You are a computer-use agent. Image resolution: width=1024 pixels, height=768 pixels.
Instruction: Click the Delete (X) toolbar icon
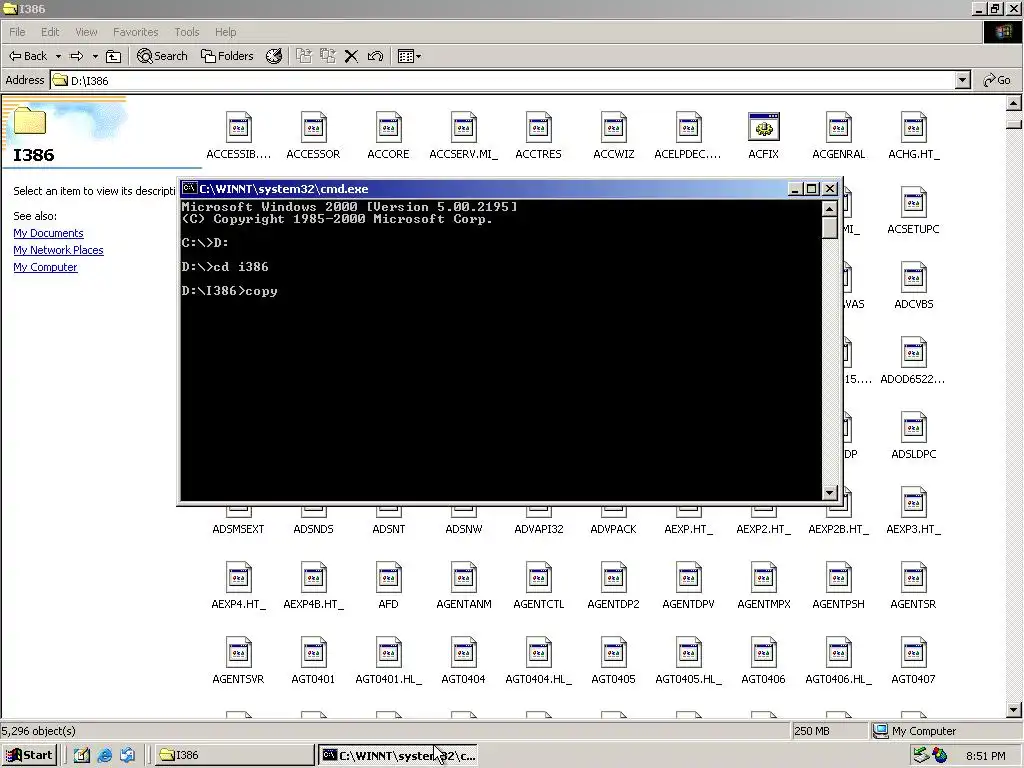(x=351, y=56)
